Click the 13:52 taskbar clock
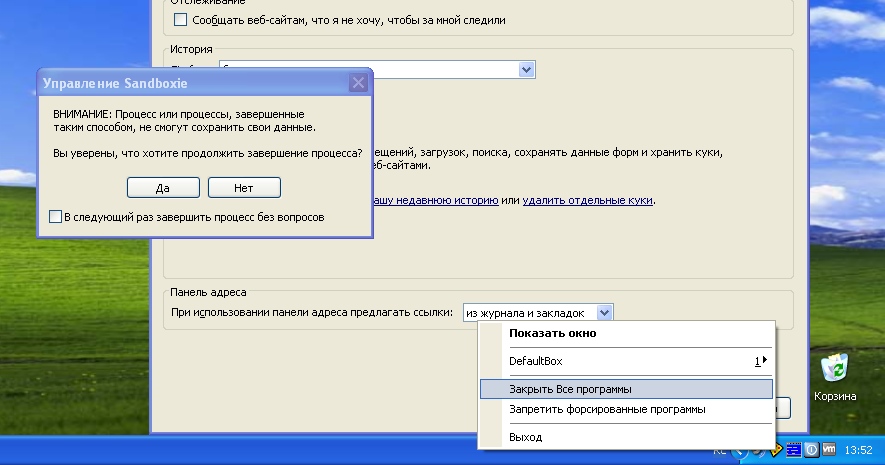 pyautogui.click(x=858, y=450)
